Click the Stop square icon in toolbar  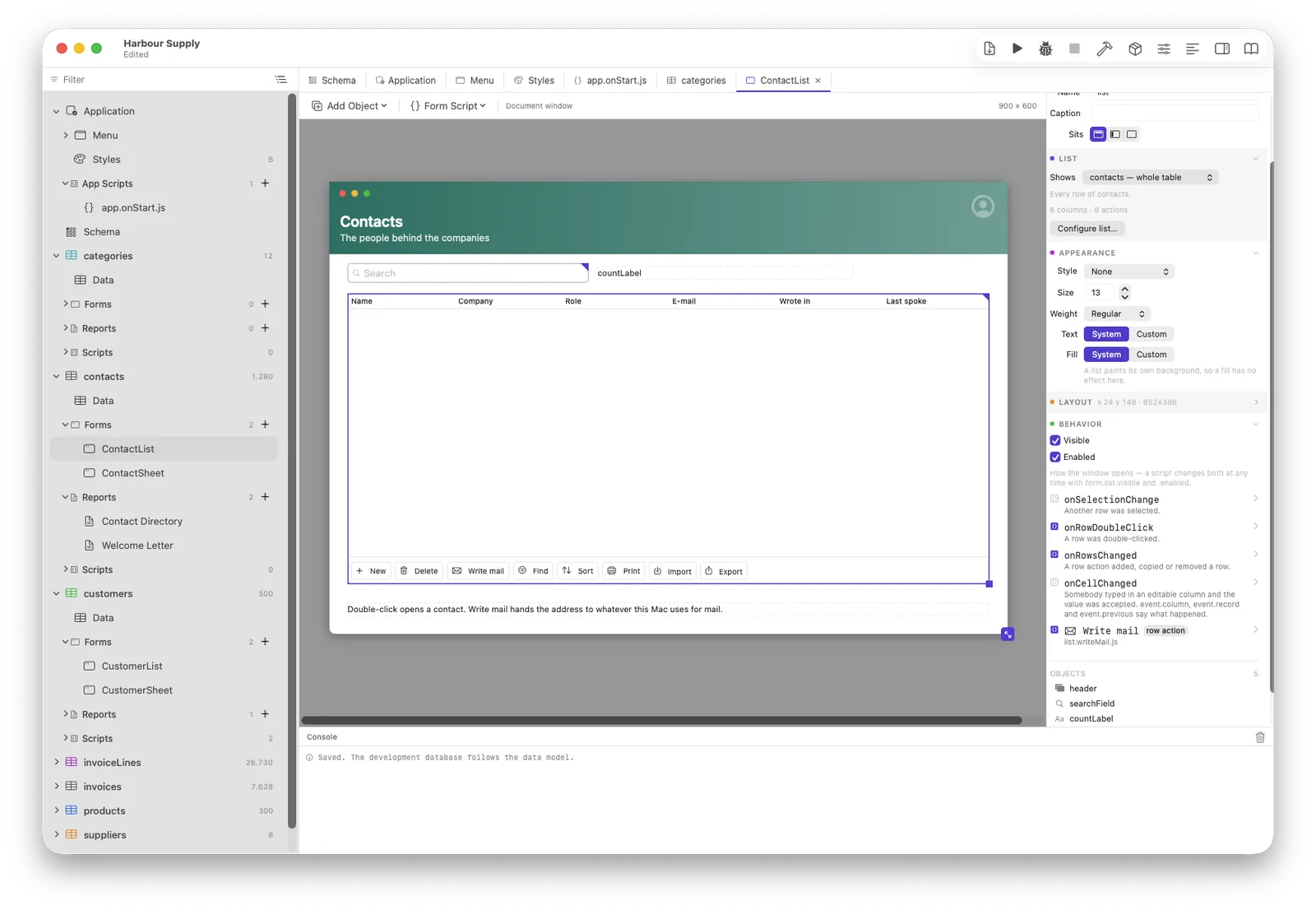pos(1074,49)
